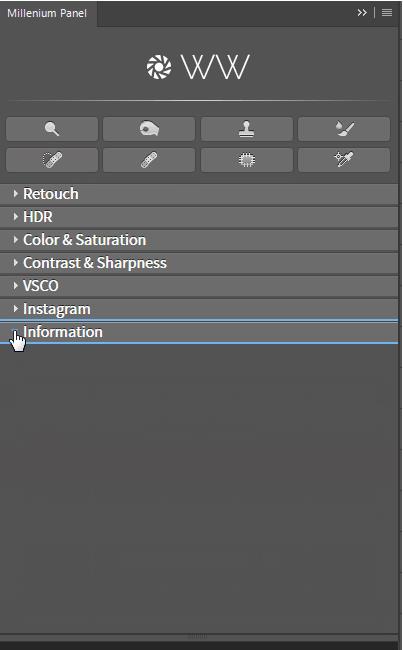This screenshot has height=650, width=403.
Task: Pick the Clone Stamp tool
Action: coord(247,129)
